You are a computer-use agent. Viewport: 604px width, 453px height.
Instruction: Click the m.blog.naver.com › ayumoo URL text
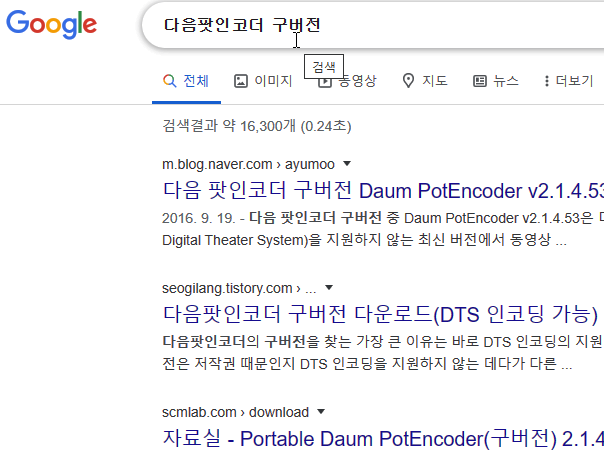point(248,164)
